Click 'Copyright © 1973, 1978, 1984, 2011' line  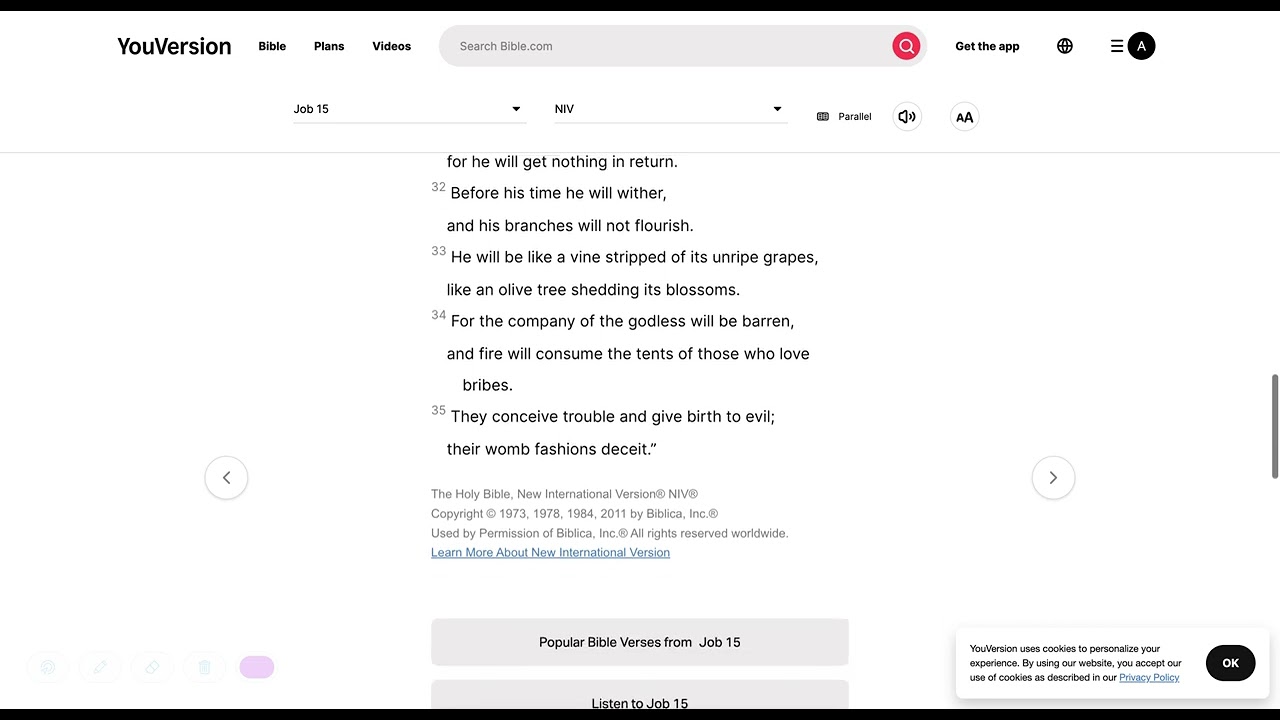[x=574, y=514]
